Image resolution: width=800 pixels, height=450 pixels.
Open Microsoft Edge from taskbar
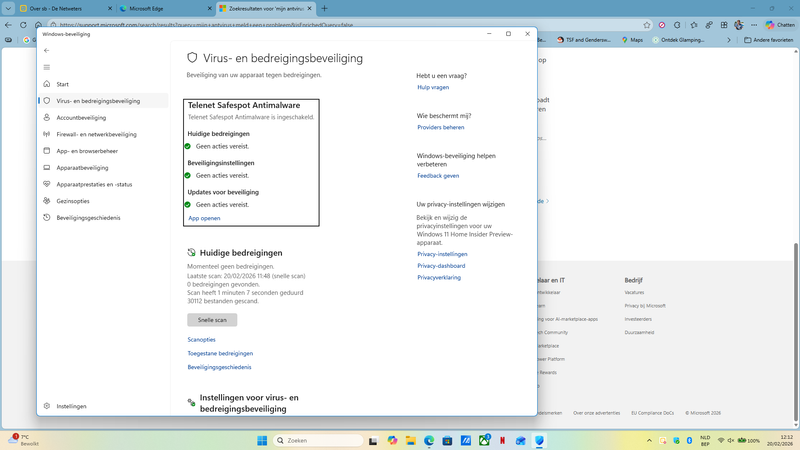pyautogui.click(x=429, y=441)
